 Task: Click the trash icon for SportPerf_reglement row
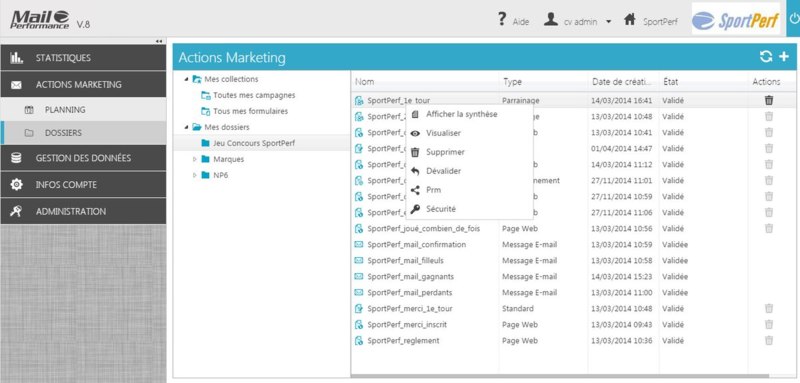click(x=769, y=340)
